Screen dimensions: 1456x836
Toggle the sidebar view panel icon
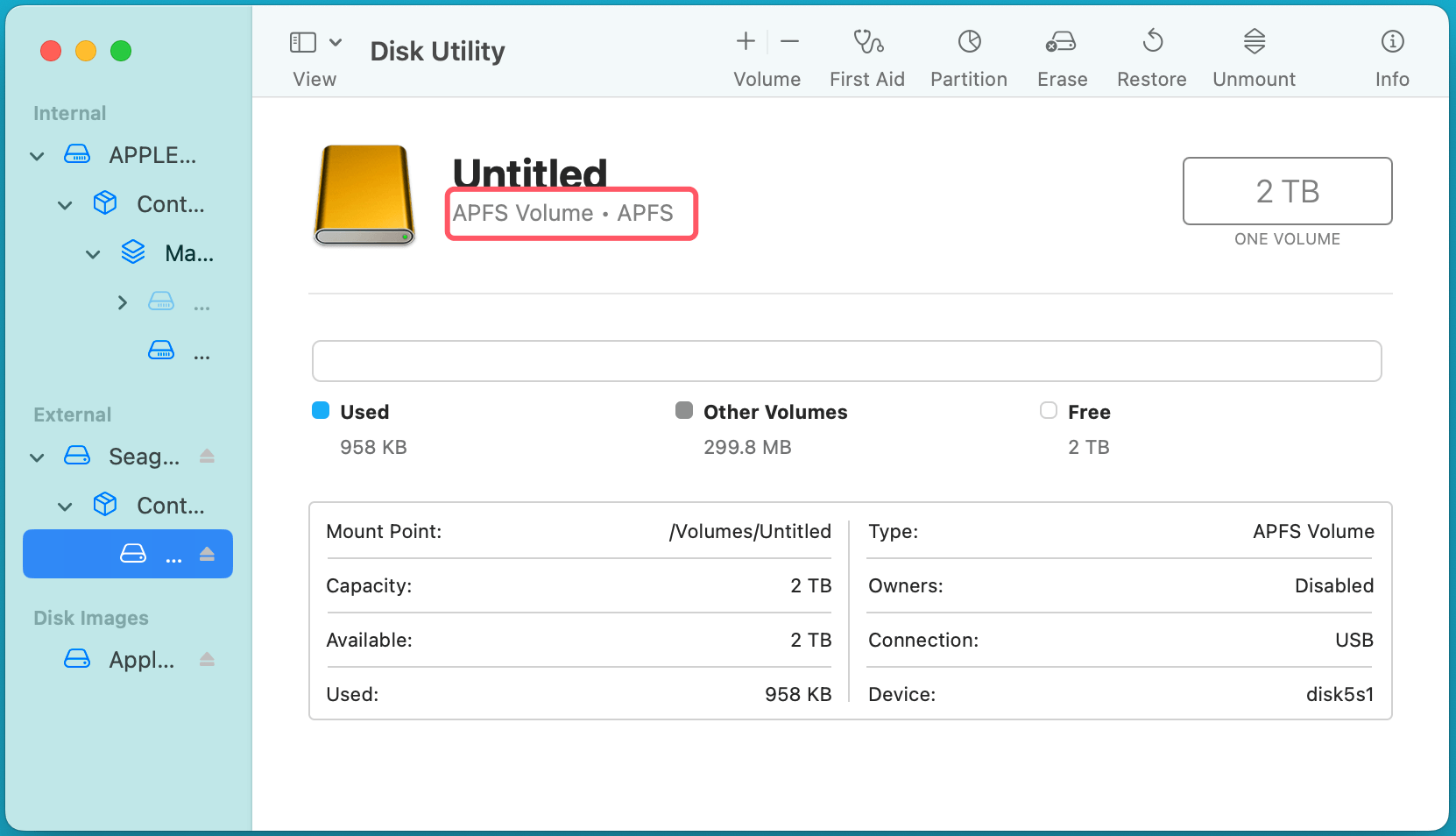pyautogui.click(x=301, y=40)
